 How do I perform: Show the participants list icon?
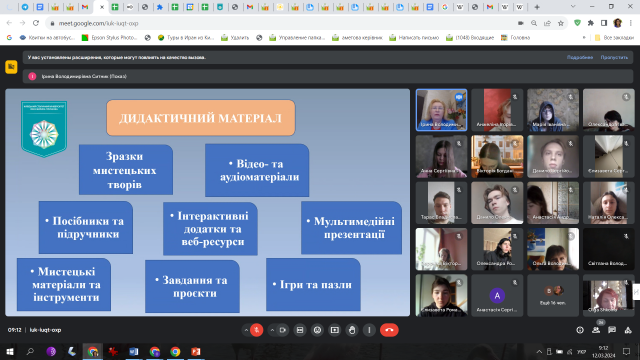pos(596,330)
